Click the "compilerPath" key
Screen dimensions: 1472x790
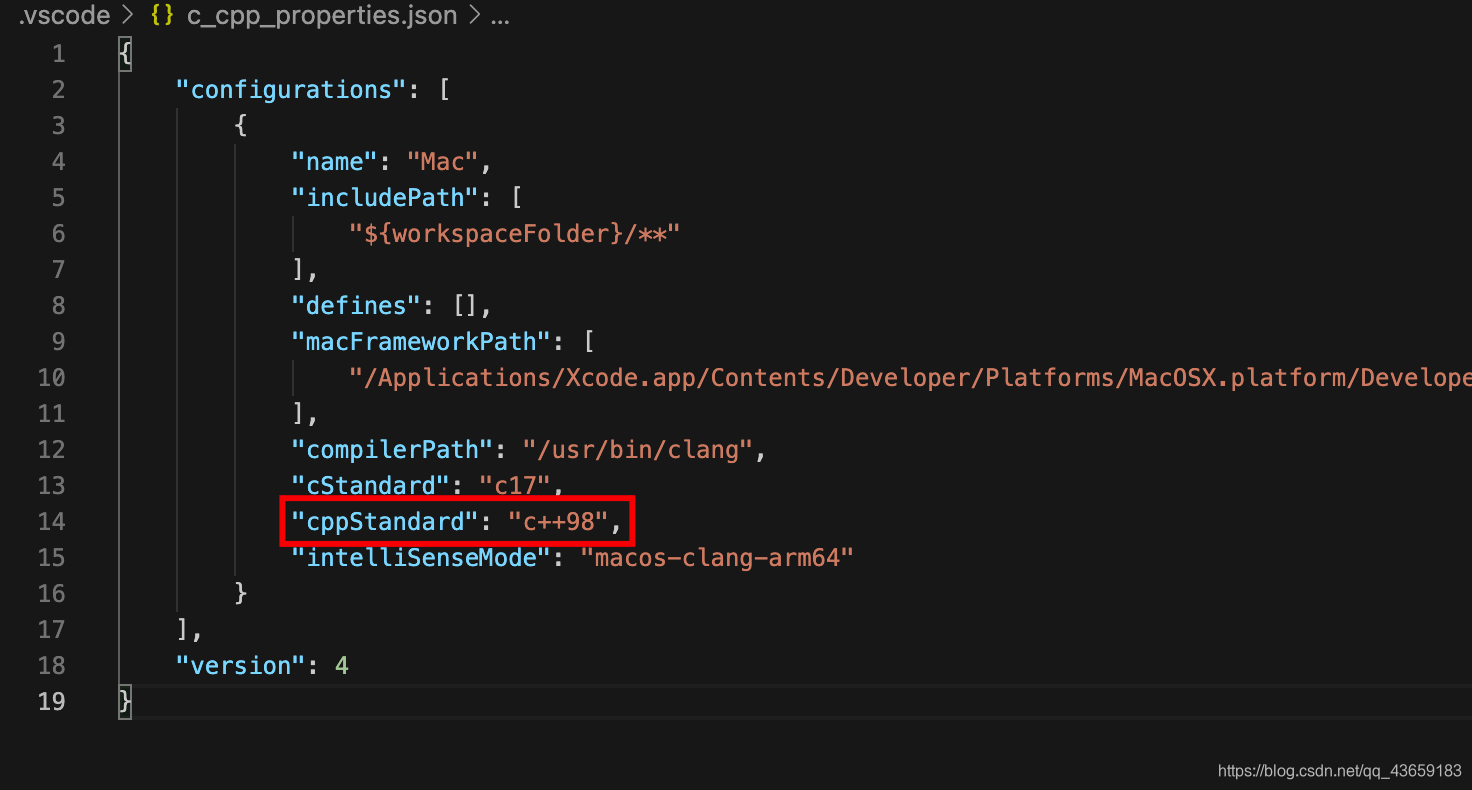pos(393,449)
